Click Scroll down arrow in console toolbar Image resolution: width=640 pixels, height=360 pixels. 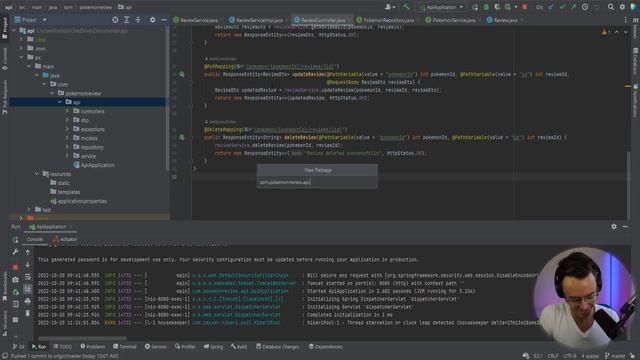[28, 264]
